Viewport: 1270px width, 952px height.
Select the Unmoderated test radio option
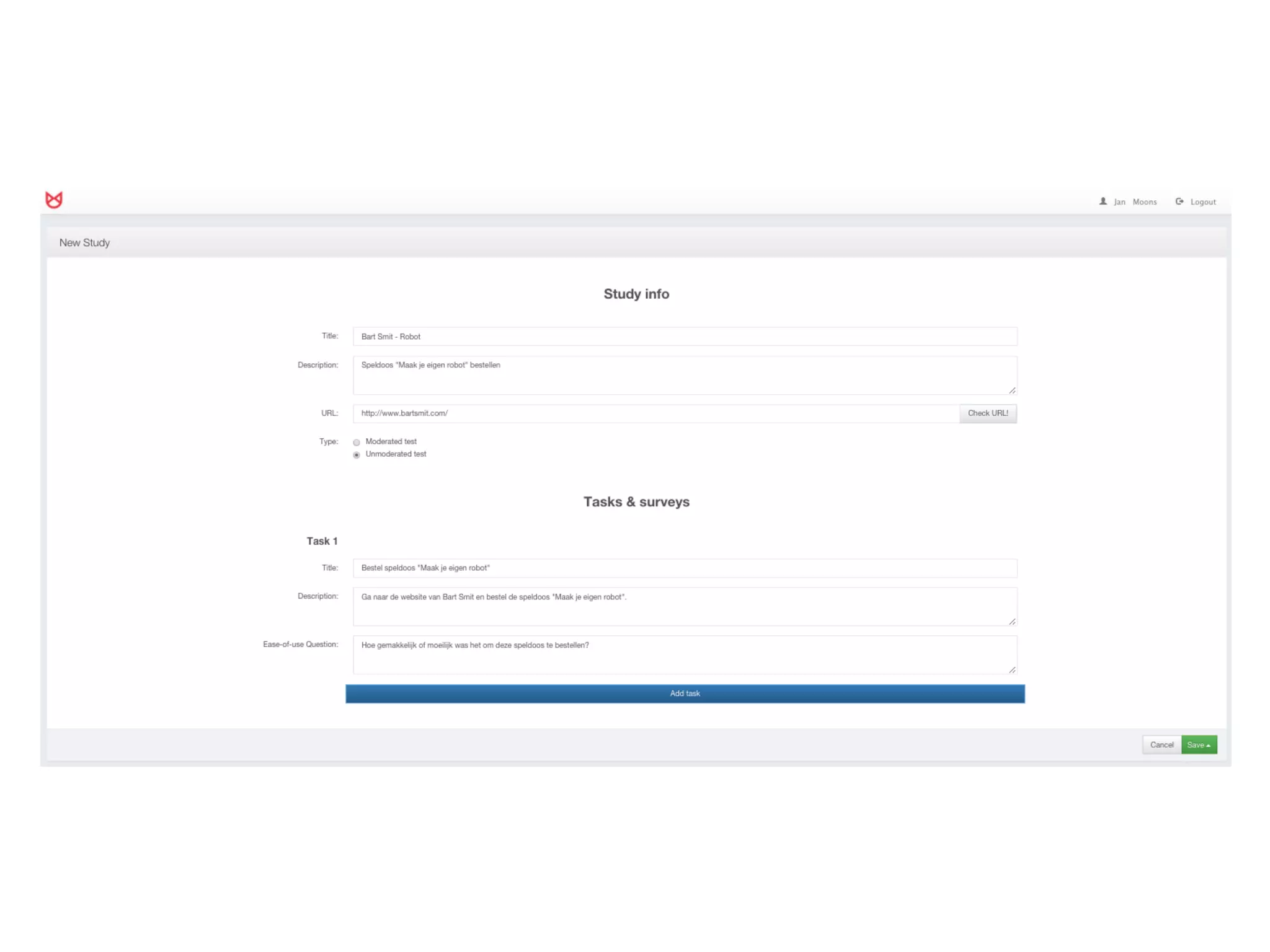357,455
